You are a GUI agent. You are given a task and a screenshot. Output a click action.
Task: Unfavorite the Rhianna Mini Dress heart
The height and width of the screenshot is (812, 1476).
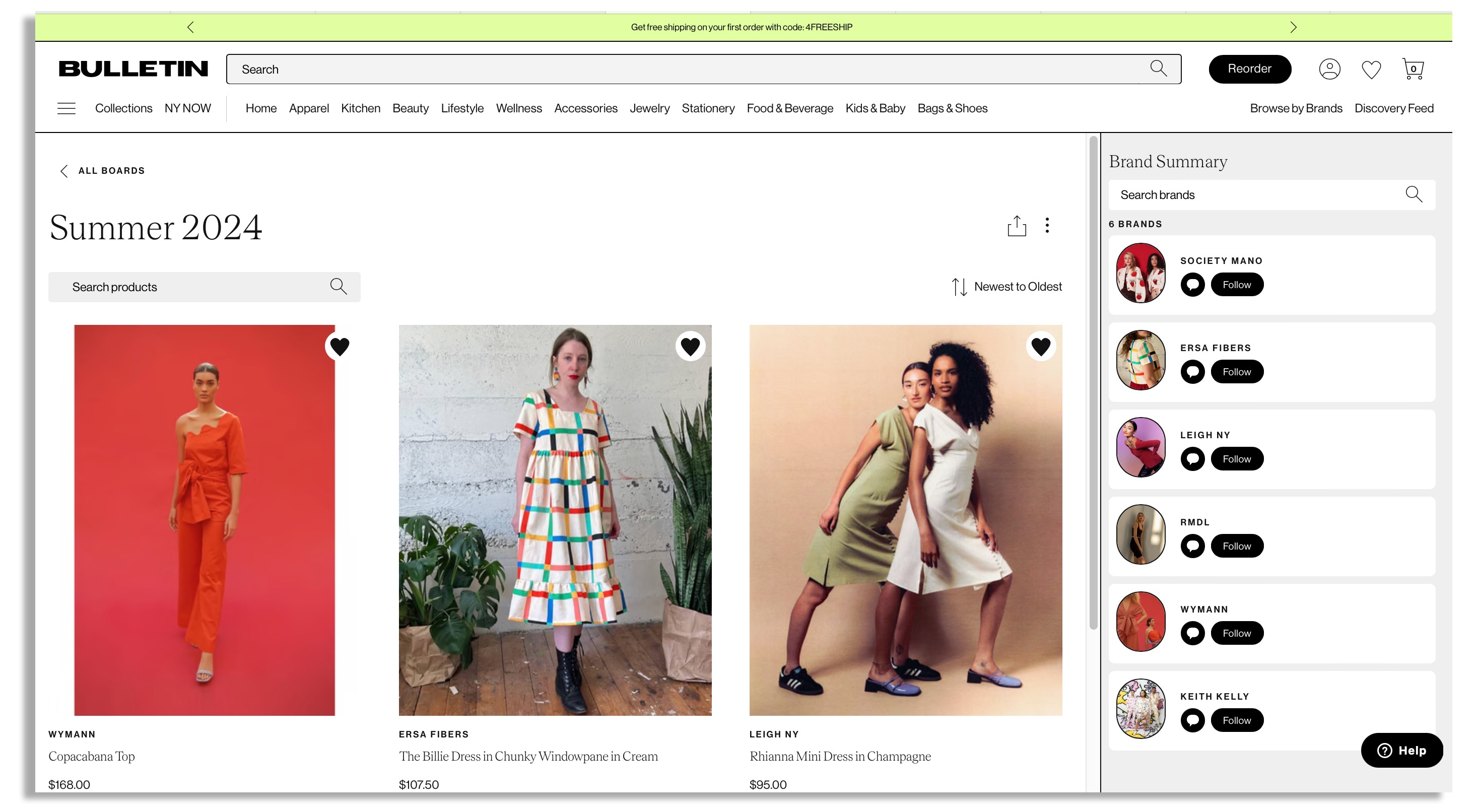pyautogui.click(x=1041, y=346)
